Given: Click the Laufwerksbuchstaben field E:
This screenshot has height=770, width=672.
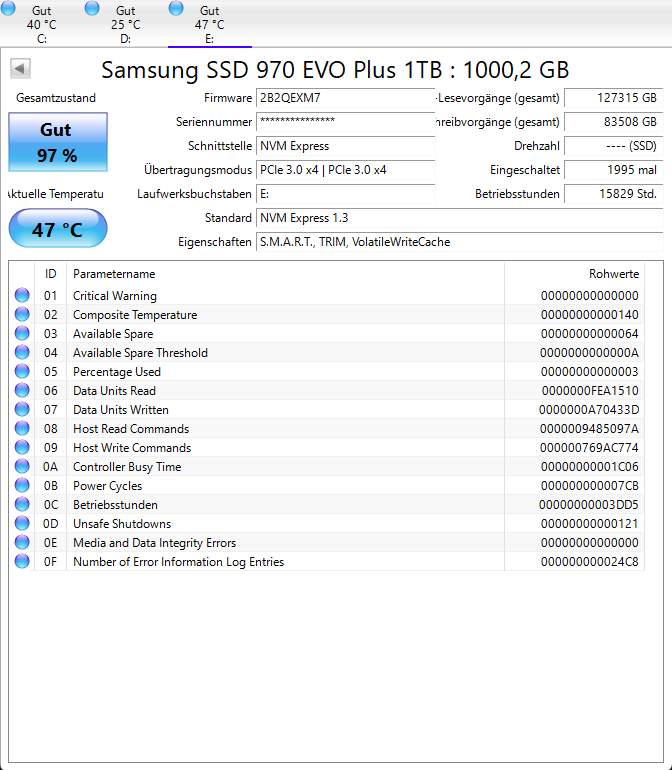Looking at the screenshot, I should tap(345, 194).
